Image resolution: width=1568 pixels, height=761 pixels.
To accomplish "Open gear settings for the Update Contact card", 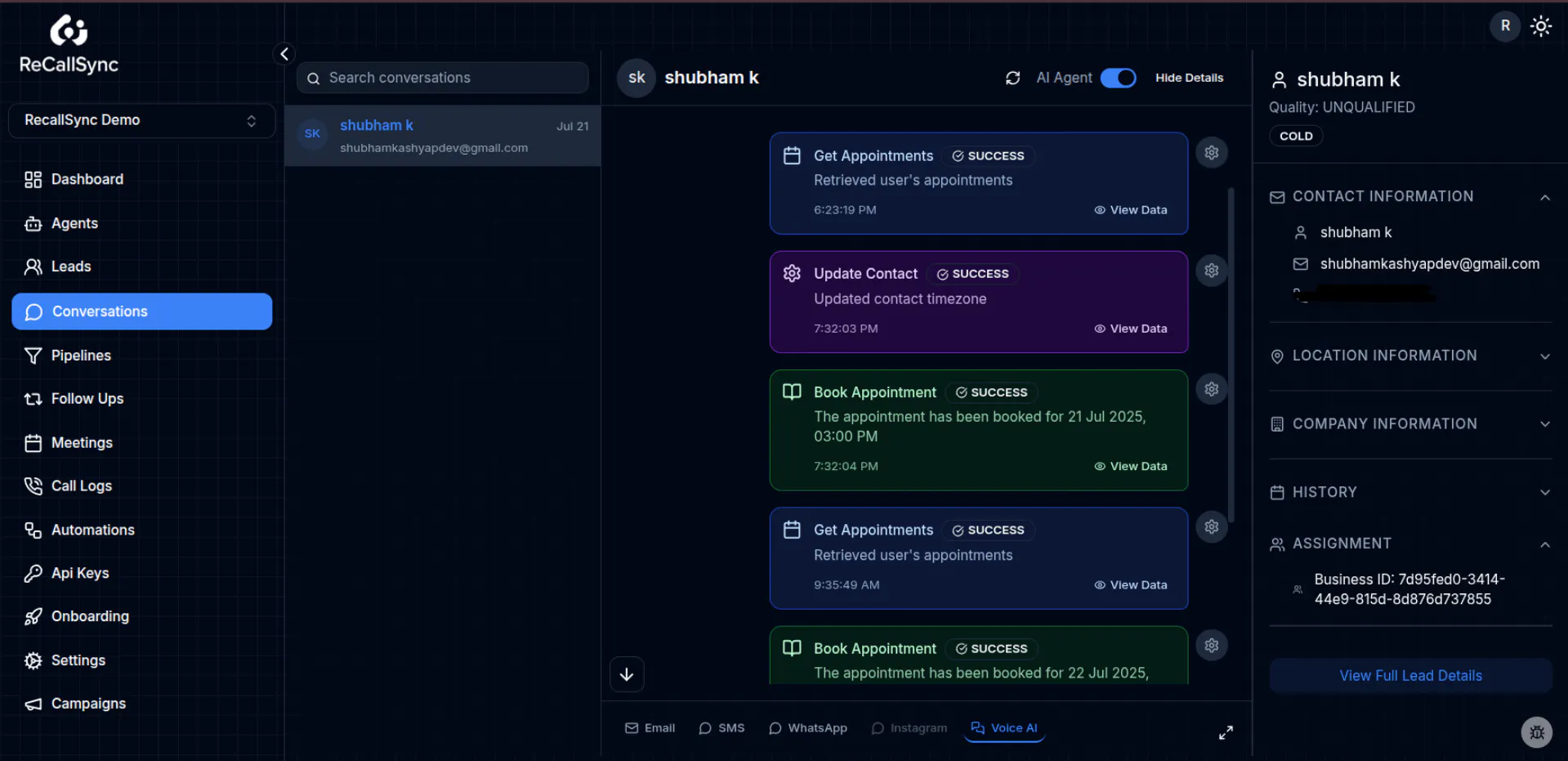I will 1212,271.
